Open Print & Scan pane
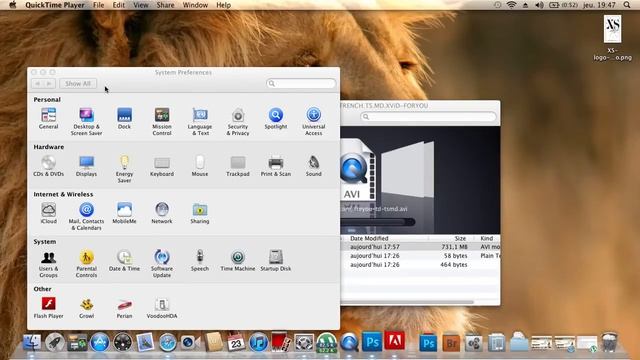The width and height of the screenshot is (640, 360). pos(276,166)
